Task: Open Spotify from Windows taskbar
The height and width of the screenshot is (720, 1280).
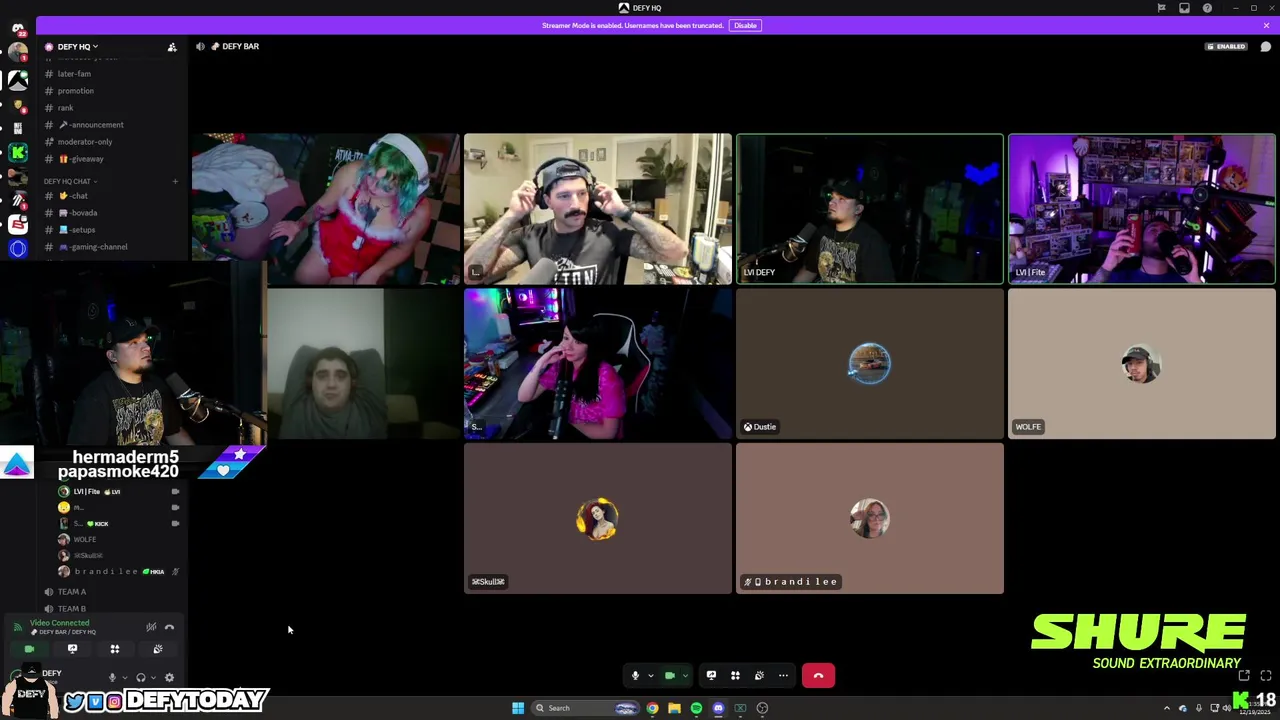Action: click(696, 708)
